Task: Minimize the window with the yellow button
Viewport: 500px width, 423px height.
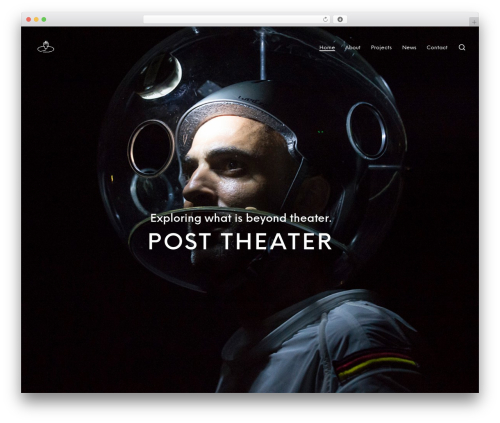Action: tap(36, 20)
